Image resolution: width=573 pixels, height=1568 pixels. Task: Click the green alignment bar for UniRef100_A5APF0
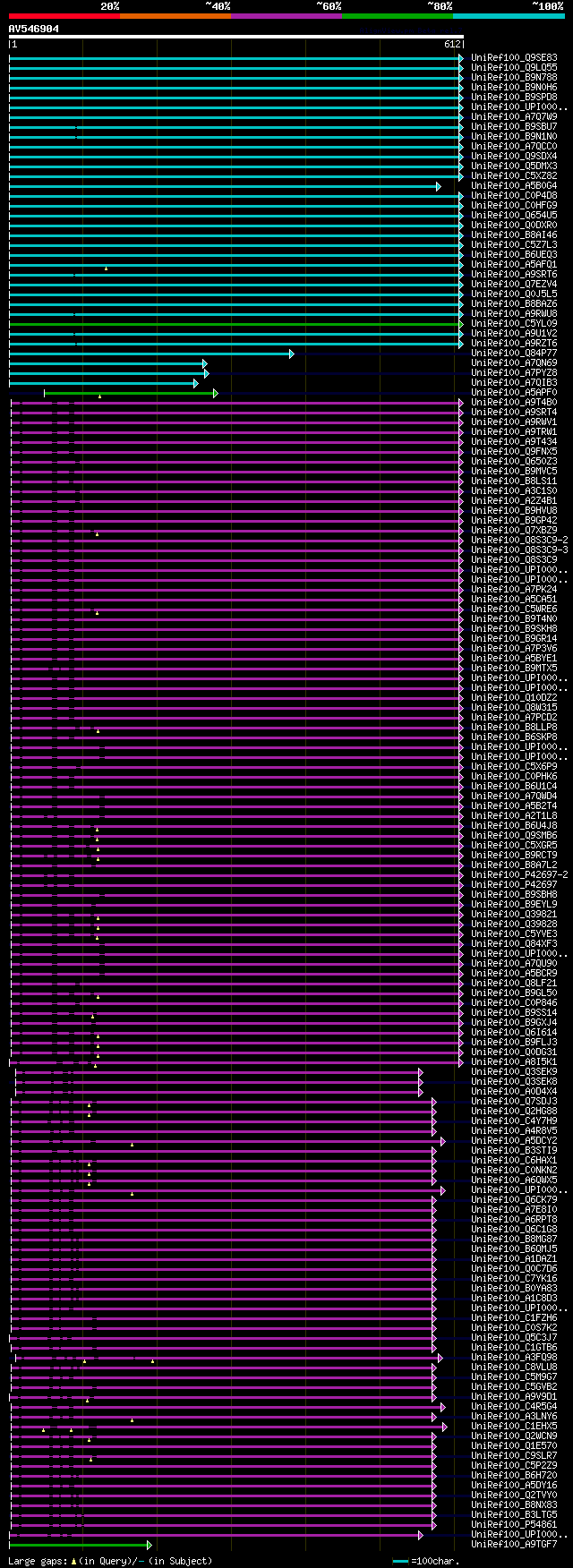[x=131, y=392]
